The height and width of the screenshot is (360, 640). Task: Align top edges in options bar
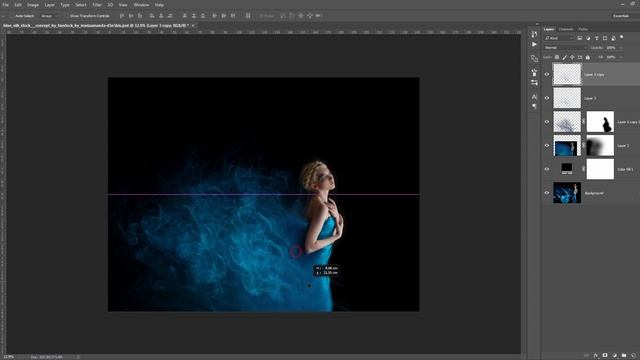(122, 16)
